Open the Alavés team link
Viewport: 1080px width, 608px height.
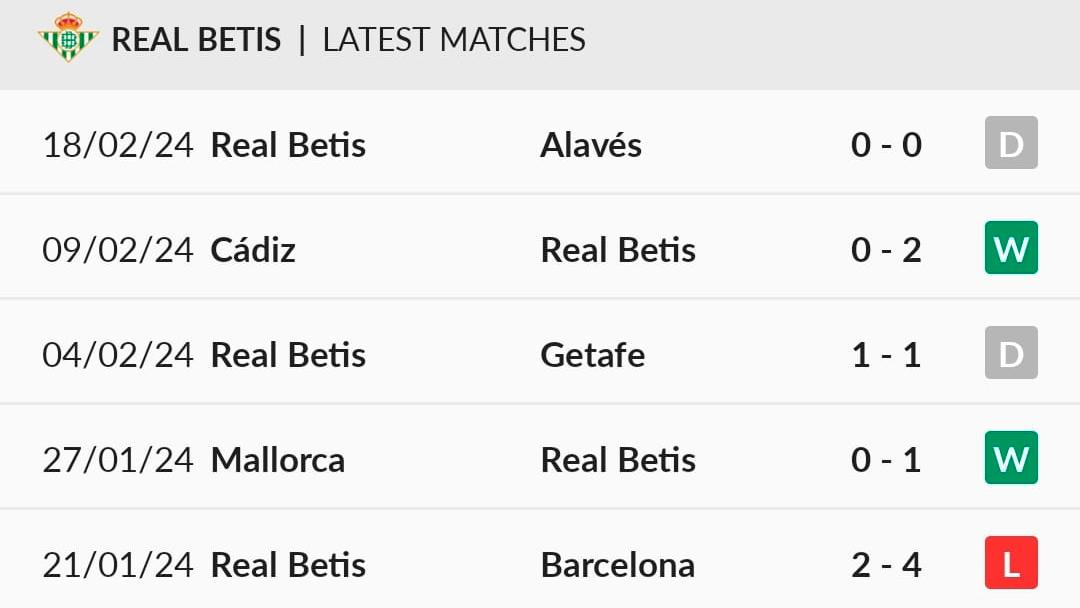coord(591,145)
